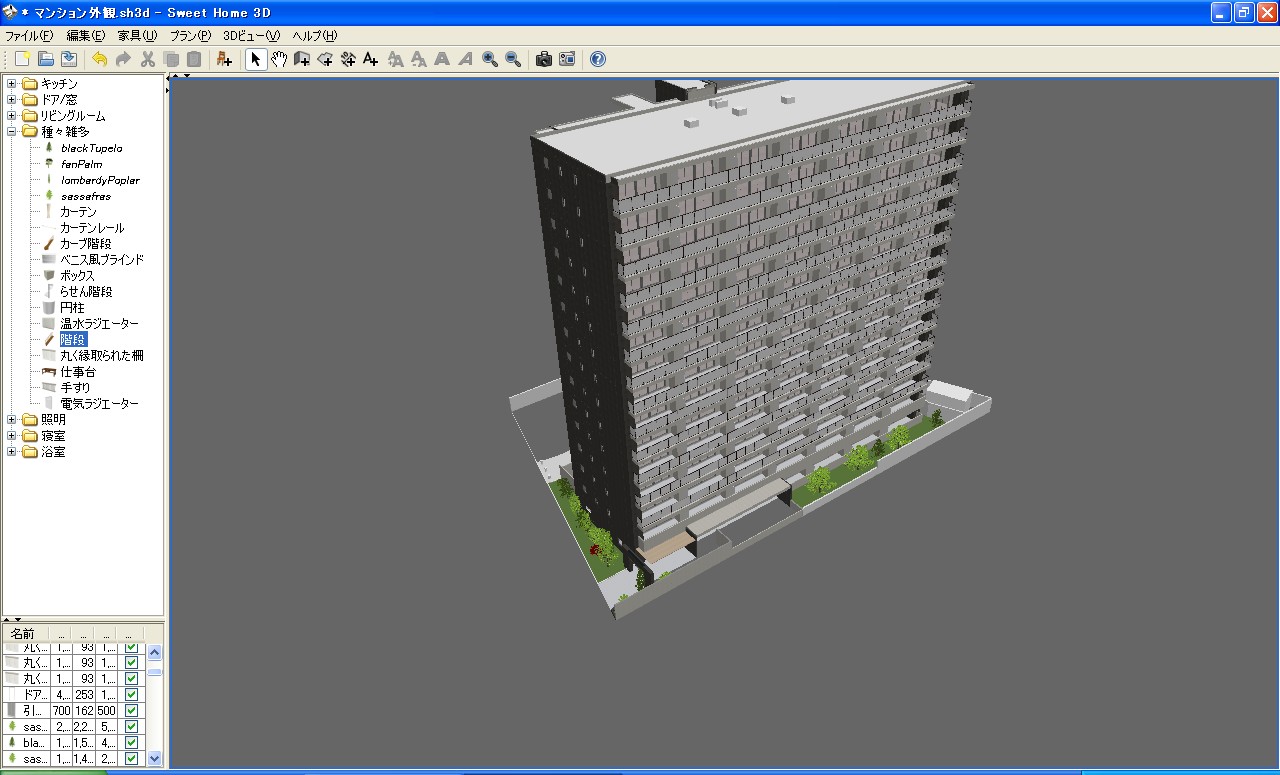Toggle visibility checkbox of the bla... tree row
The height and width of the screenshot is (775, 1280).
(x=131, y=743)
